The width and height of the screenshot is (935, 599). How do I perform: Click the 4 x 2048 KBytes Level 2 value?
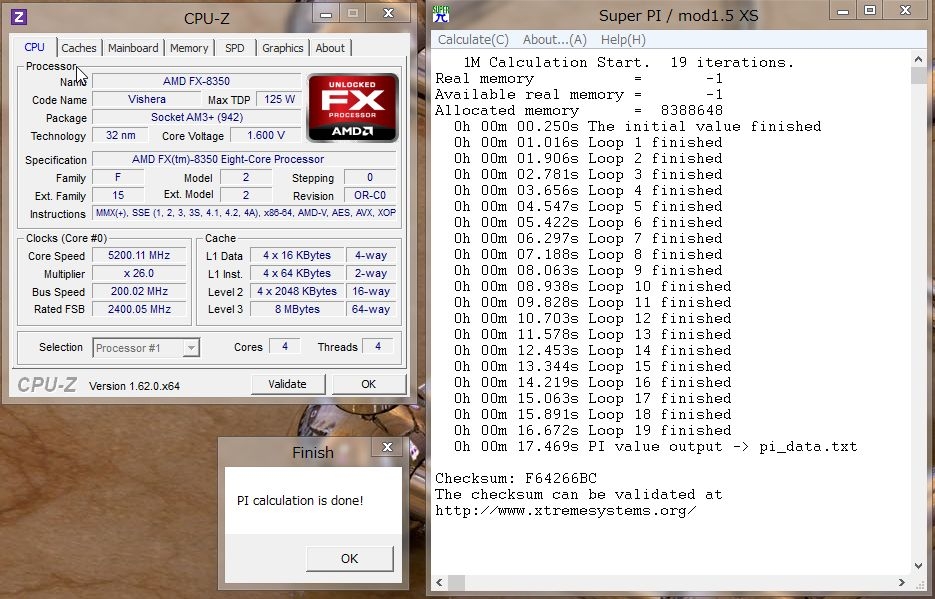click(x=297, y=291)
